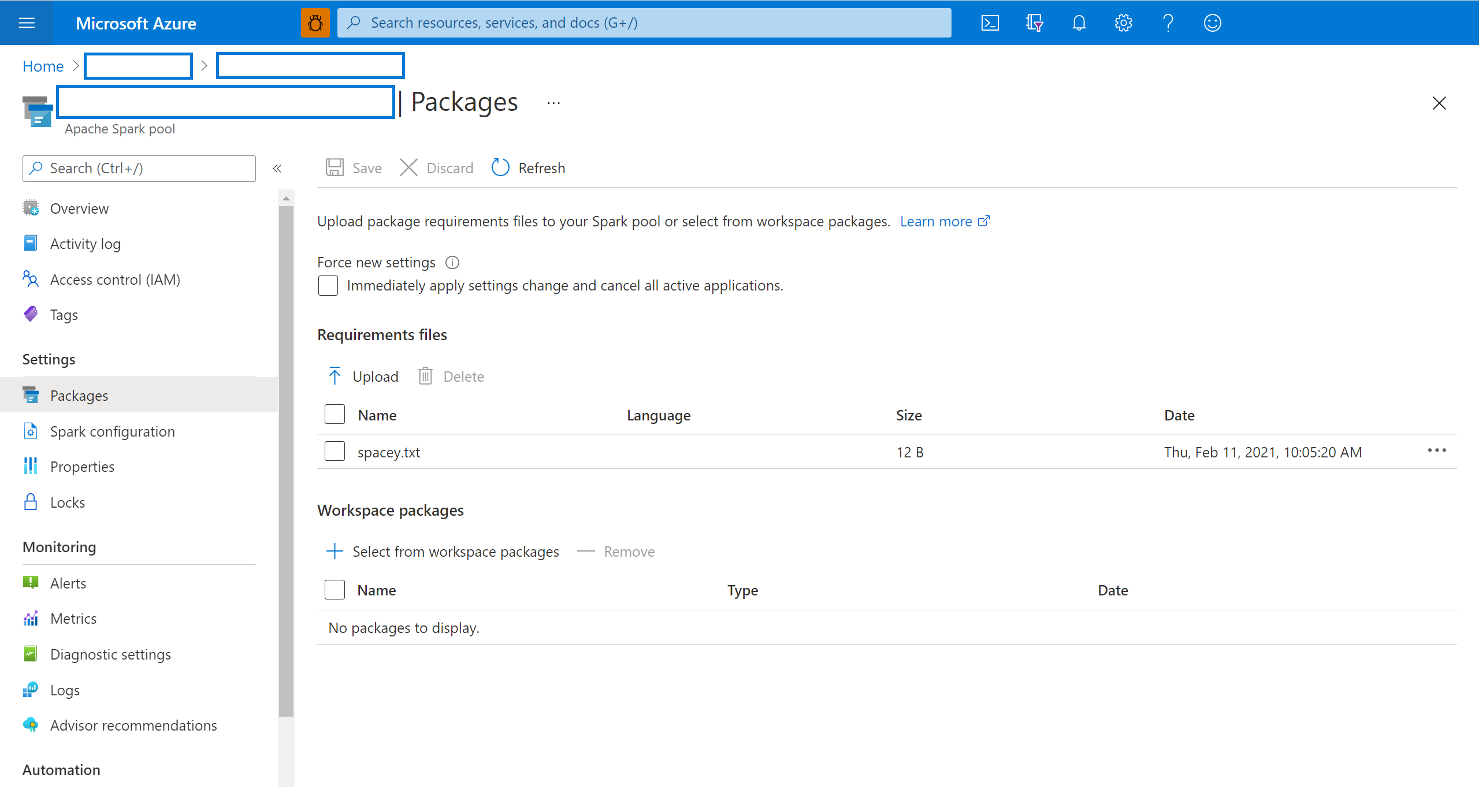The image size is (1479, 812).
Task: Click the orange bug report icon
Action: click(x=315, y=23)
